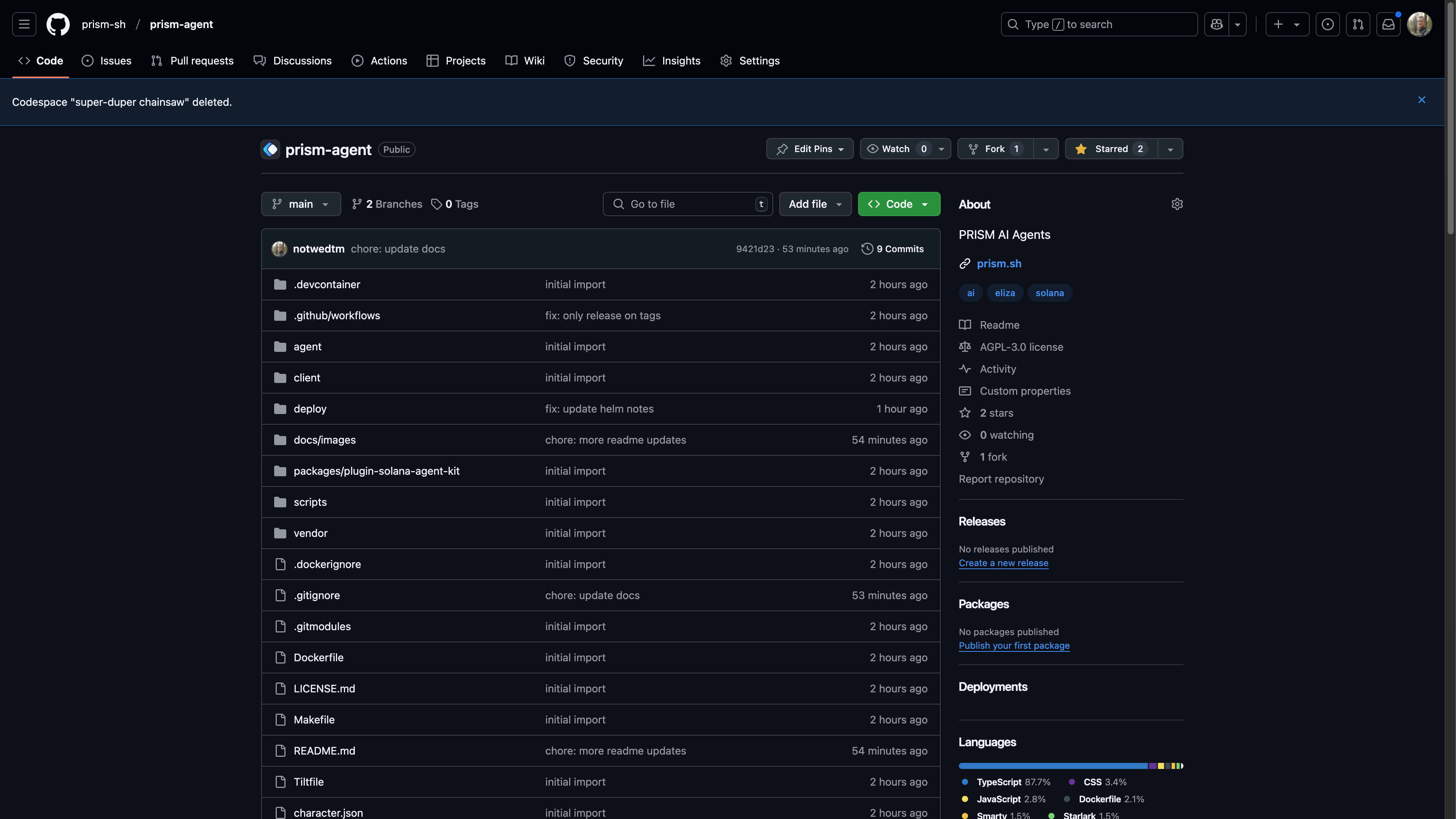Open the About settings gear icon
Image resolution: width=1456 pixels, height=819 pixels.
1177,204
